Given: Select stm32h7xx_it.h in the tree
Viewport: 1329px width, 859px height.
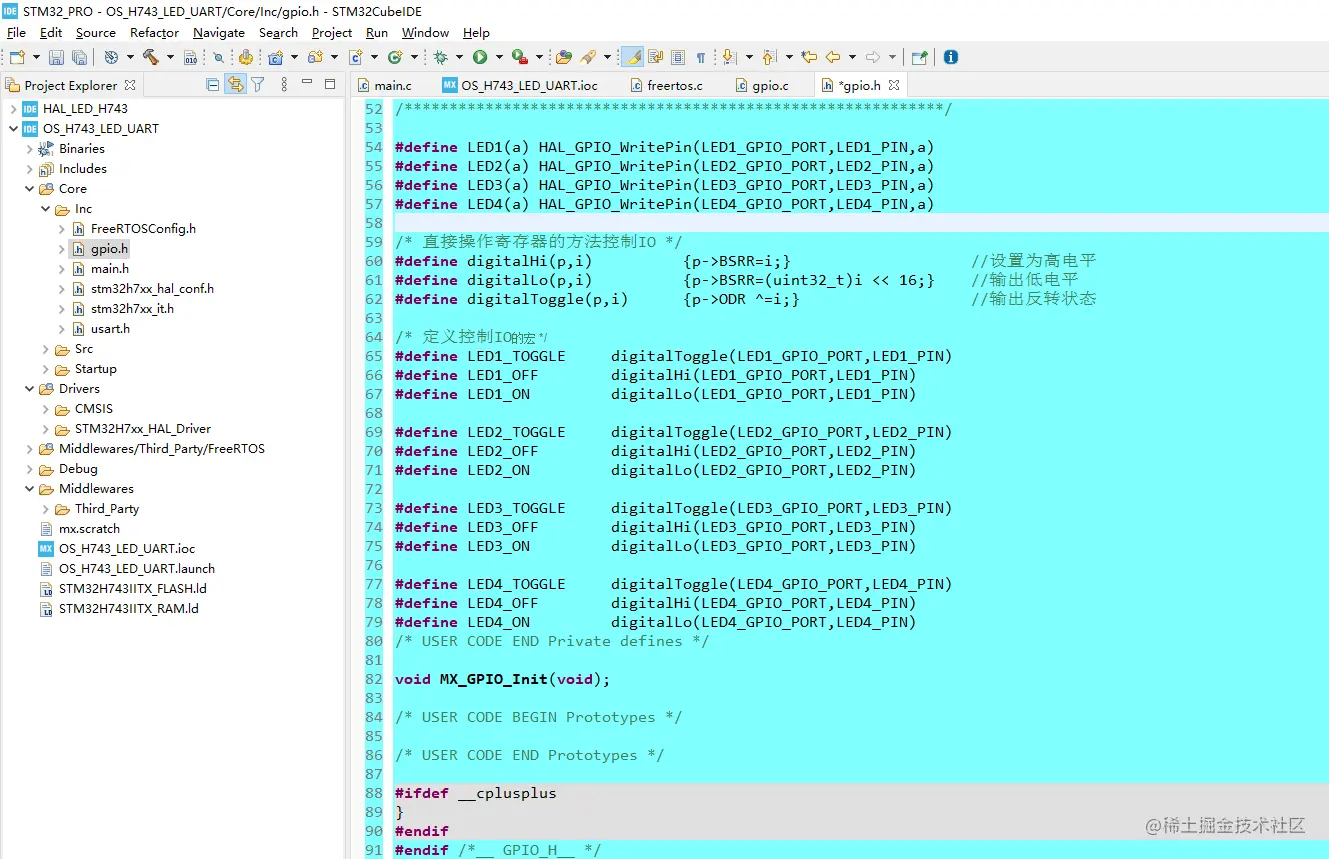Looking at the screenshot, I should pos(132,309).
